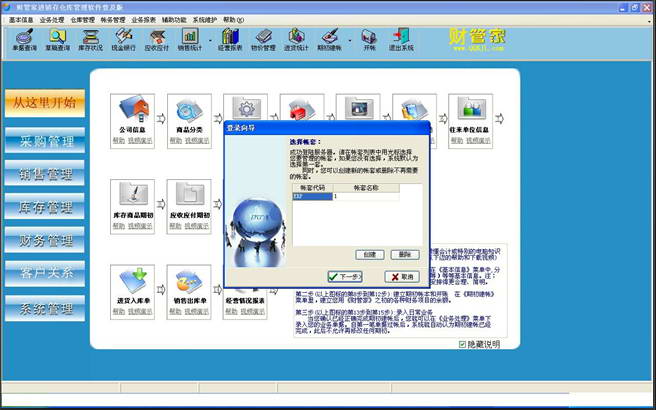Image resolution: width=656 pixels, height=410 pixels.
Task: Toggle the 隐藏说明 checkbox
Action: pyautogui.click(x=462, y=344)
